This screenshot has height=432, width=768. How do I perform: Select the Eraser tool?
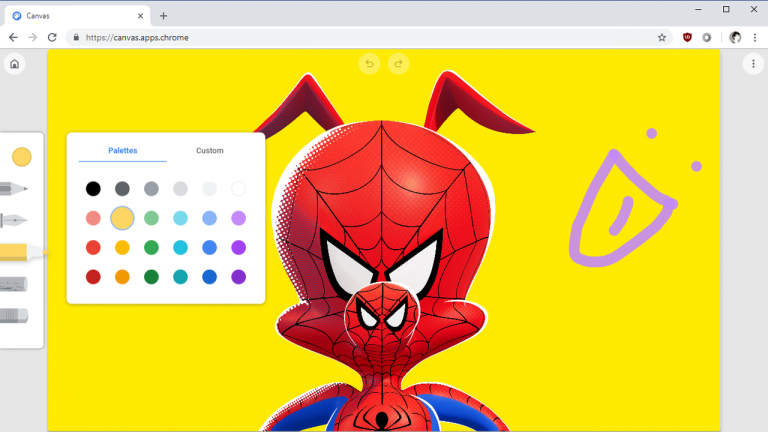14,316
